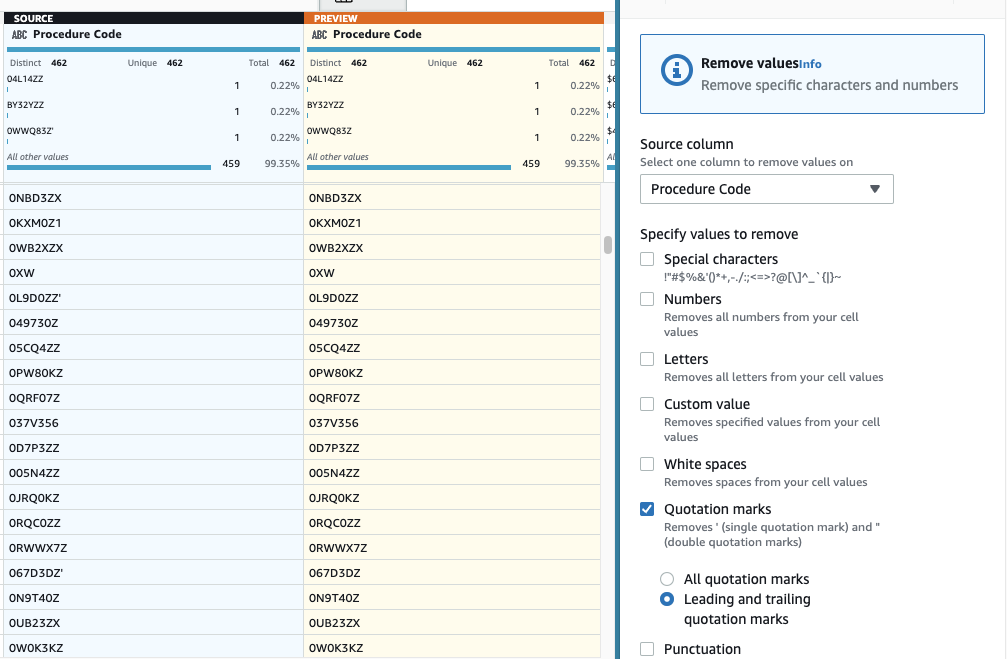Click source cell 049730Z
The width and height of the screenshot is (1007, 659).
pyautogui.click(x=153, y=323)
